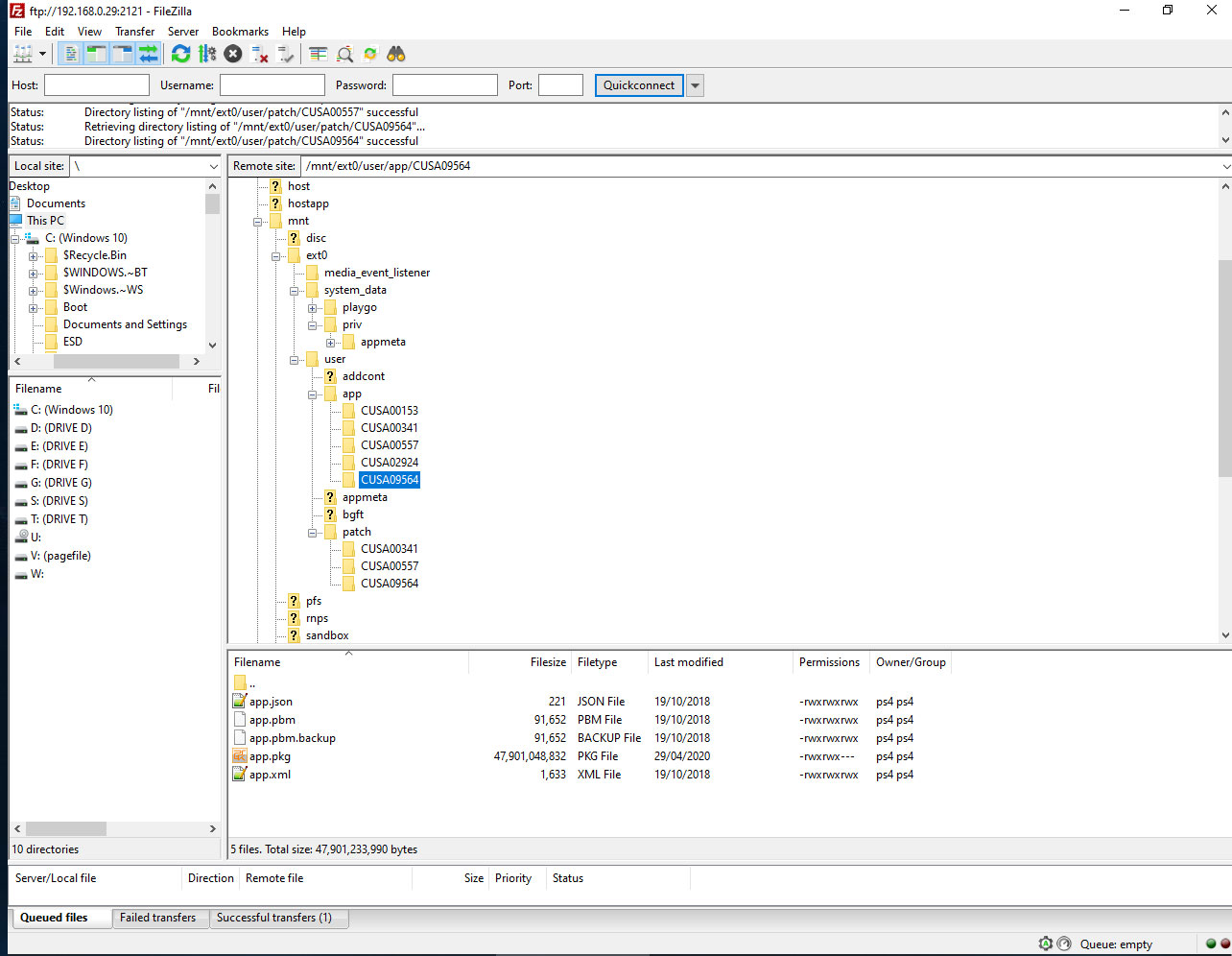Collapse the ext0 folder node
The height and width of the screenshot is (956, 1232).
pyautogui.click(x=276, y=255)
